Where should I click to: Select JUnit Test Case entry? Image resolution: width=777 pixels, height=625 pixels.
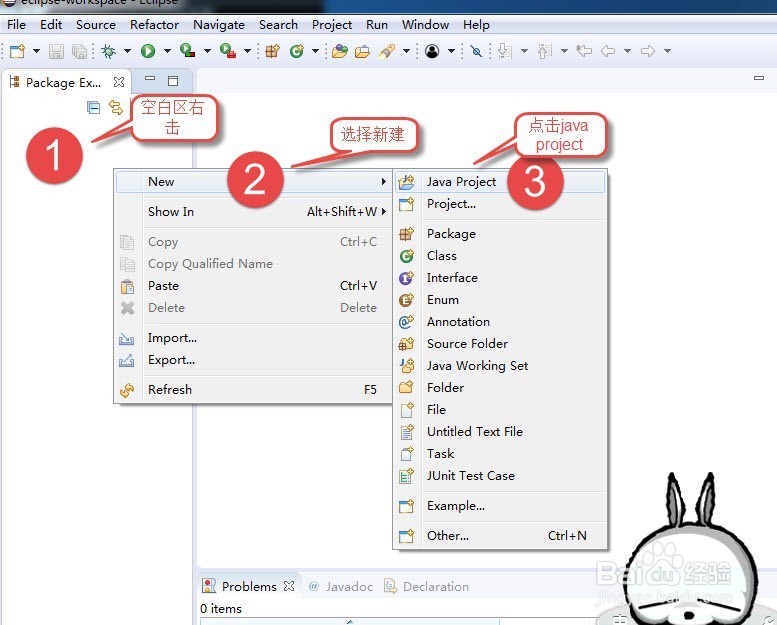tap(500, 476)
